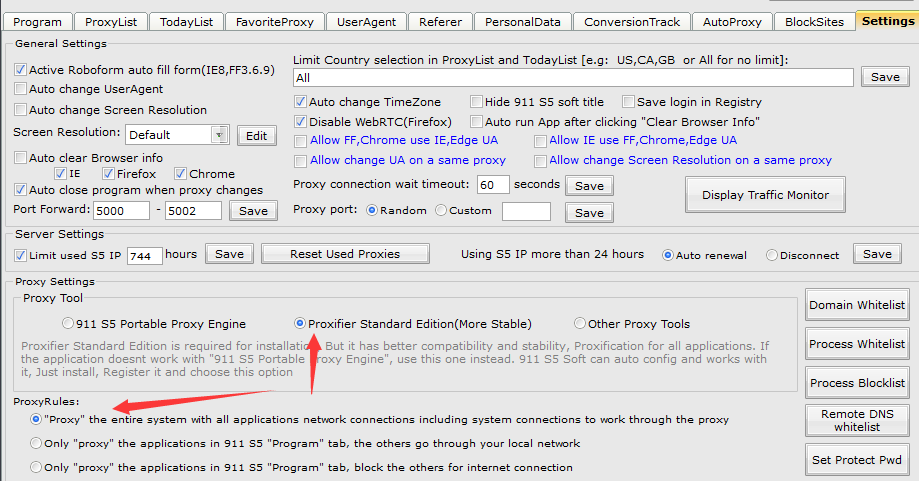This screenshot has width=919, height=481.
Task: Check Allow IE use FF,Chrome,Edge UA
Action: (540, 141)
